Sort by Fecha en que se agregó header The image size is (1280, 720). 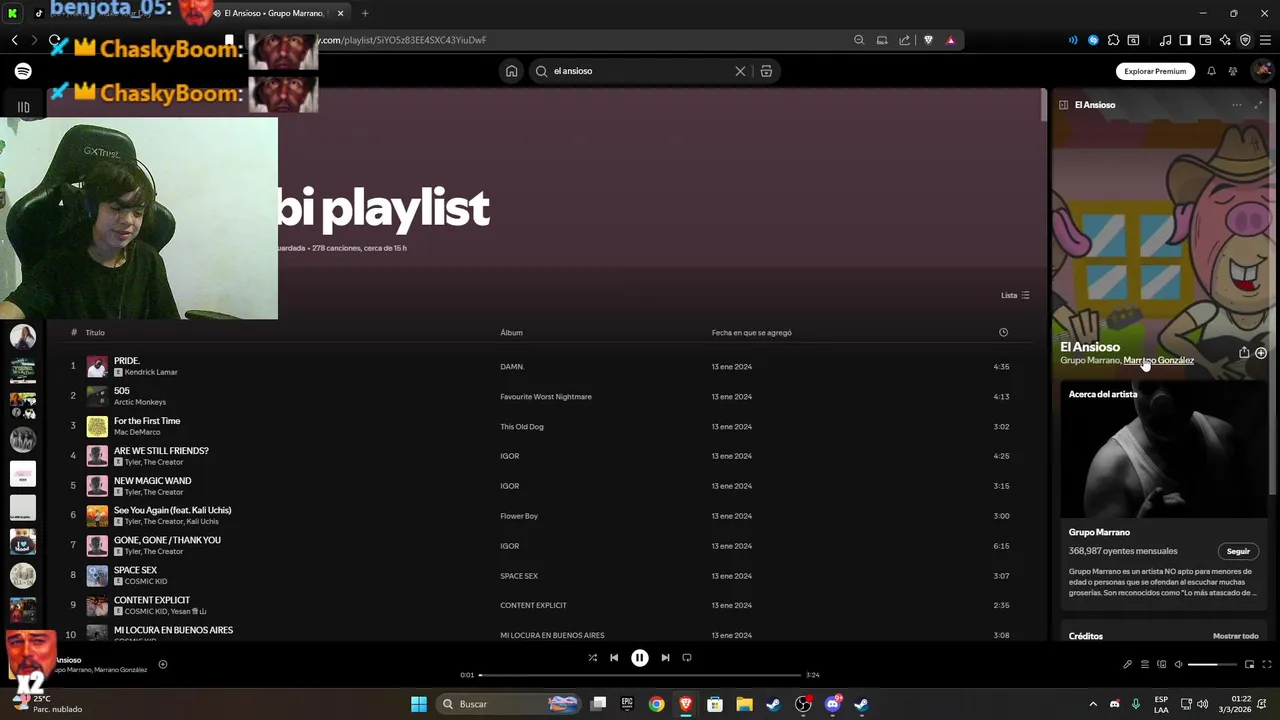[751, 332]
